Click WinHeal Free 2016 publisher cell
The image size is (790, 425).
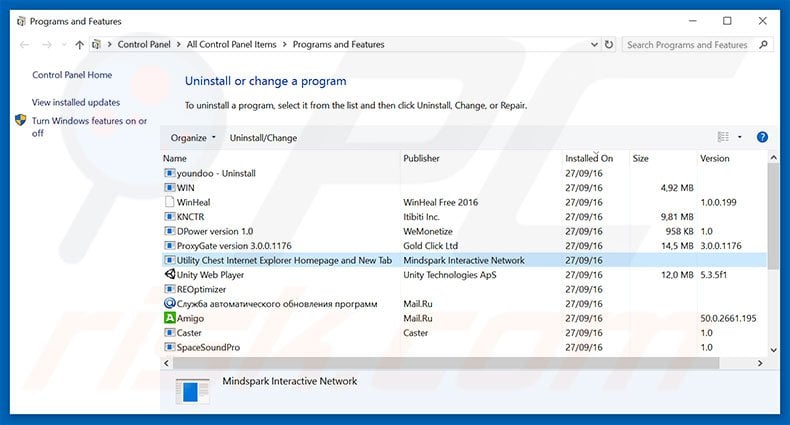440,202
